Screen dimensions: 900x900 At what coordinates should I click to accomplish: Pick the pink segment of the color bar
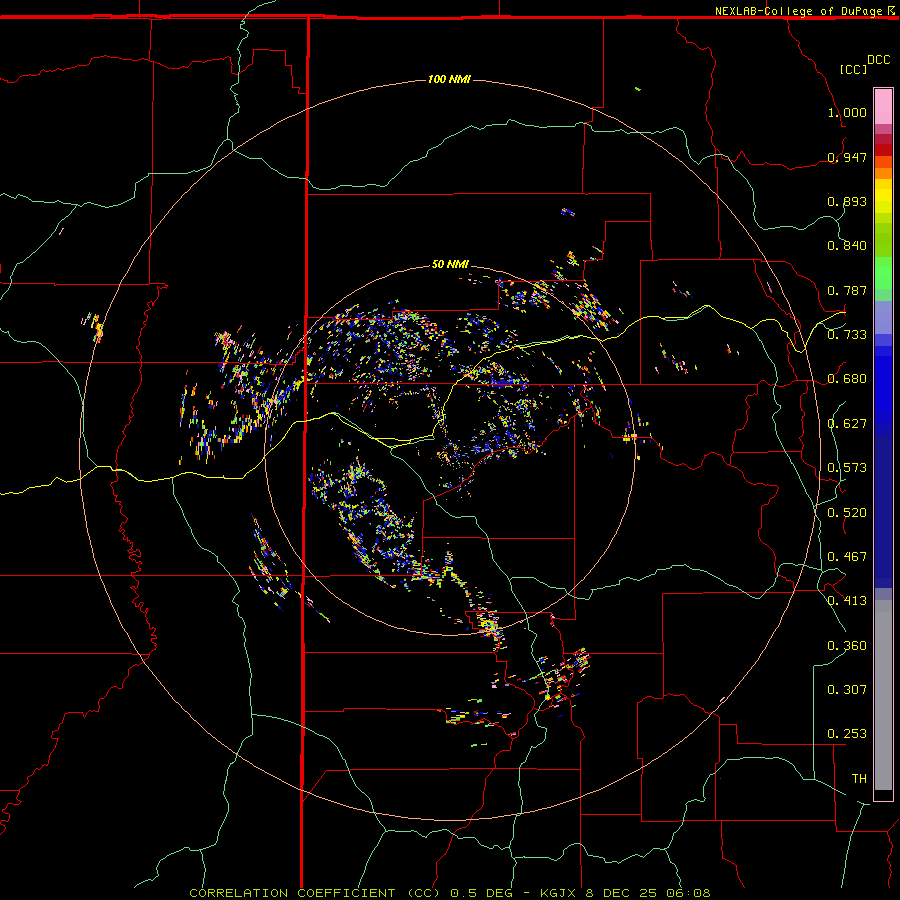pos(883,107)
